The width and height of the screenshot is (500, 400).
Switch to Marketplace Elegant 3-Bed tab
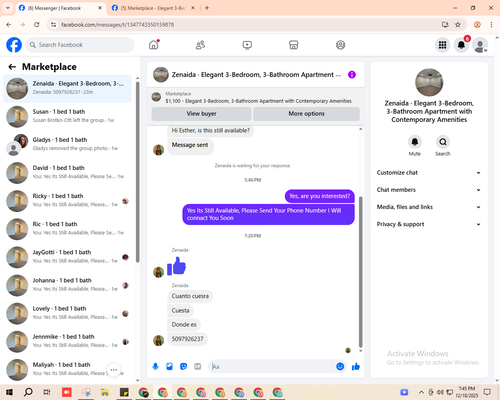coord(153,8)
